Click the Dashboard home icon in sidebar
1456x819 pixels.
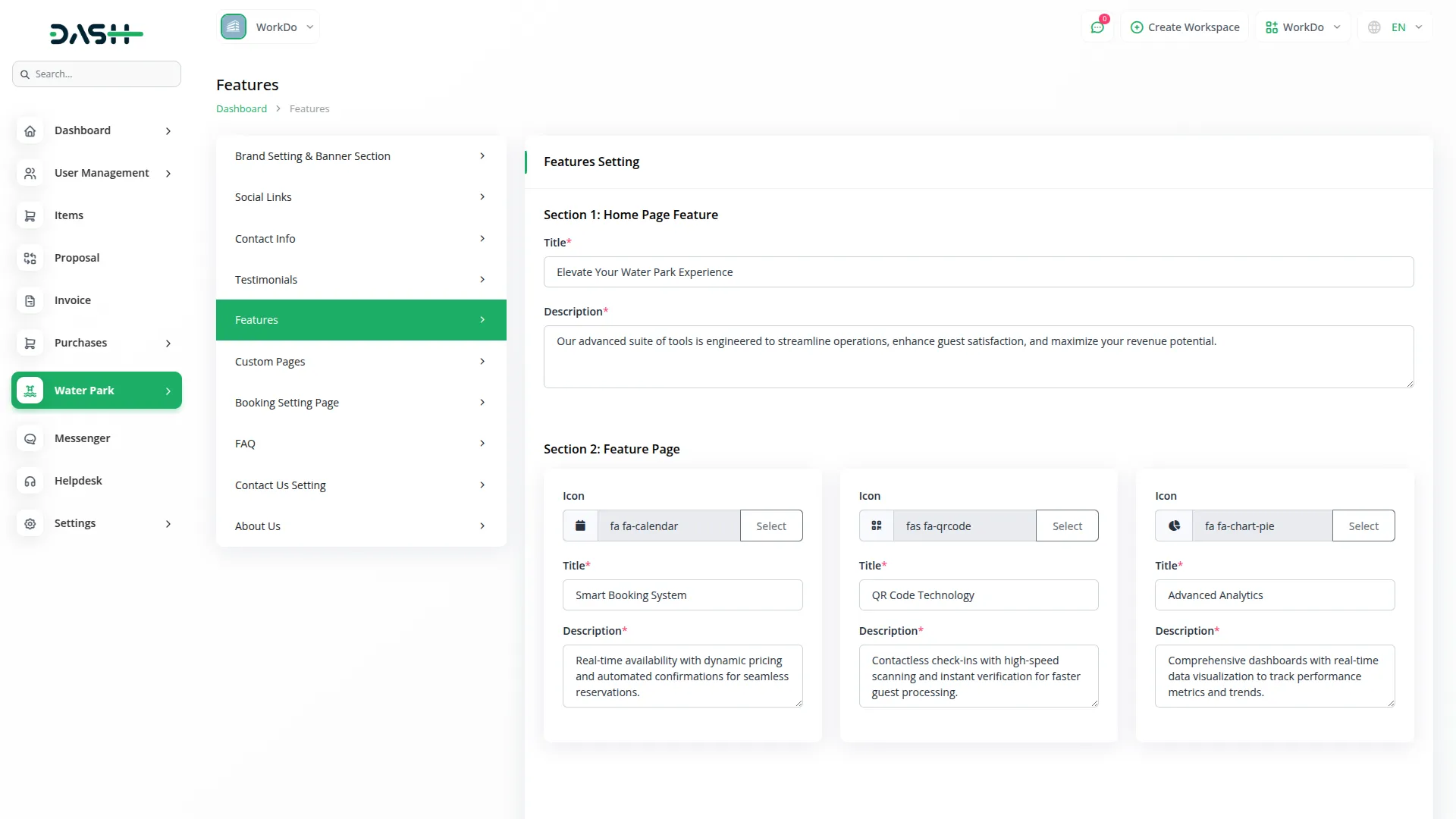[x=30, y=131]
